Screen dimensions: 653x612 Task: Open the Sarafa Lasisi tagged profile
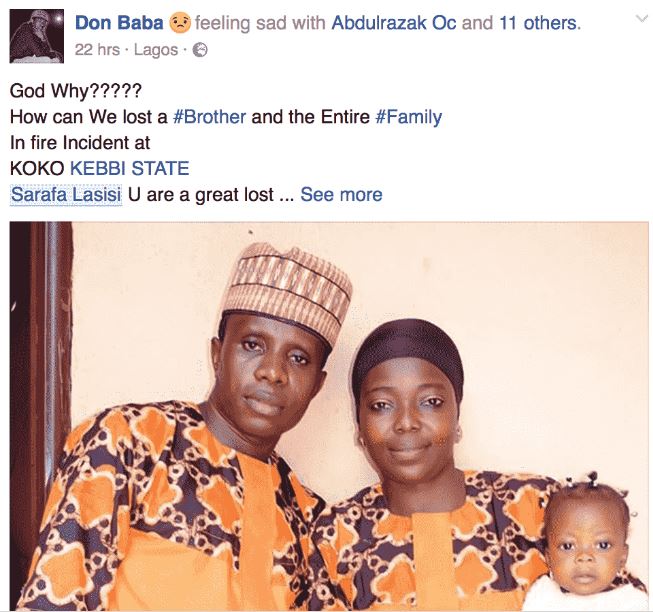coord(66,194)
